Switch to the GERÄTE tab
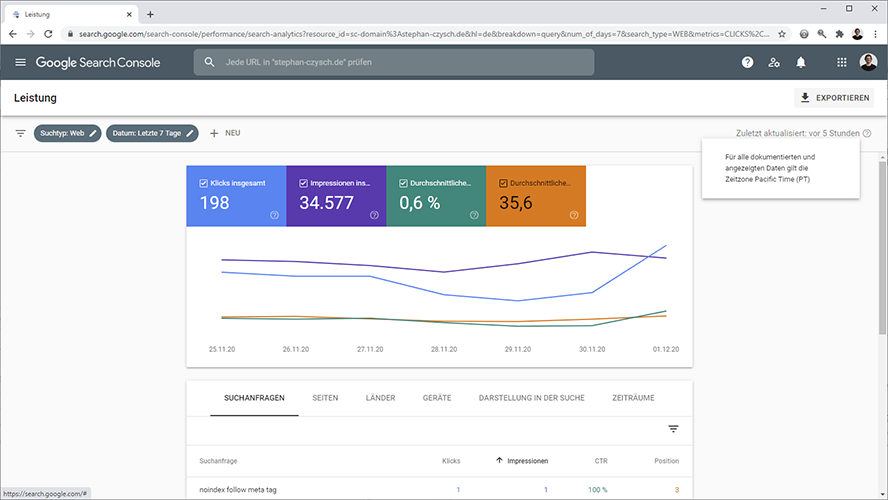888x500 pixels. (x=437, y=398)
